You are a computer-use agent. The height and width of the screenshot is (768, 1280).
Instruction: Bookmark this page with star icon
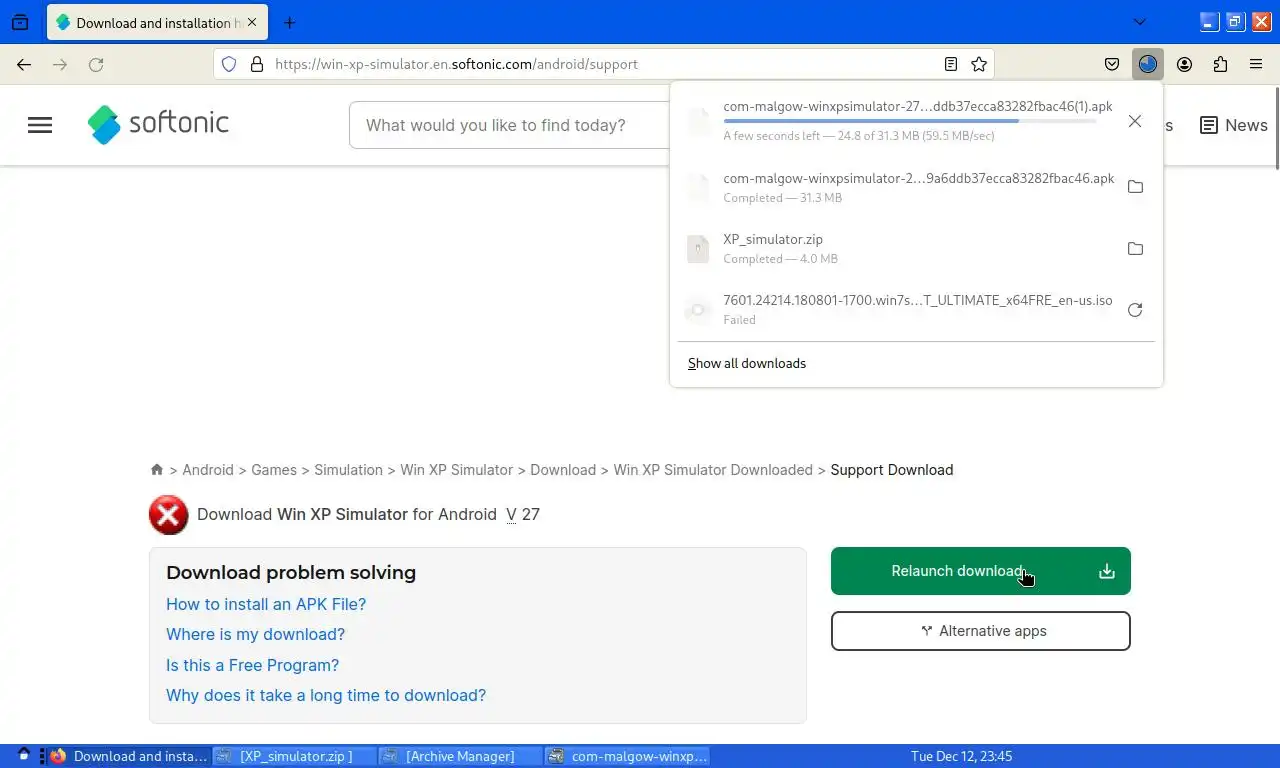coord(979,64)
